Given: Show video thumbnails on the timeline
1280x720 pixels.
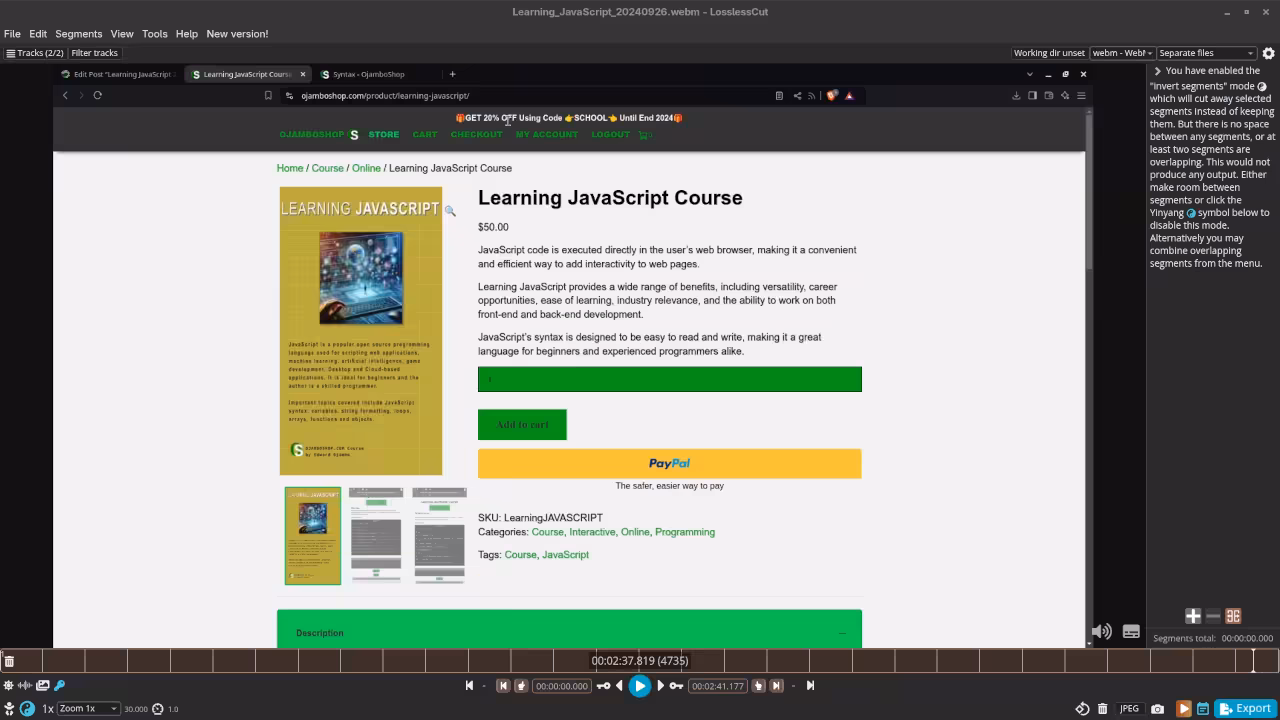Looking at the screenshot, I should point(42,685).
